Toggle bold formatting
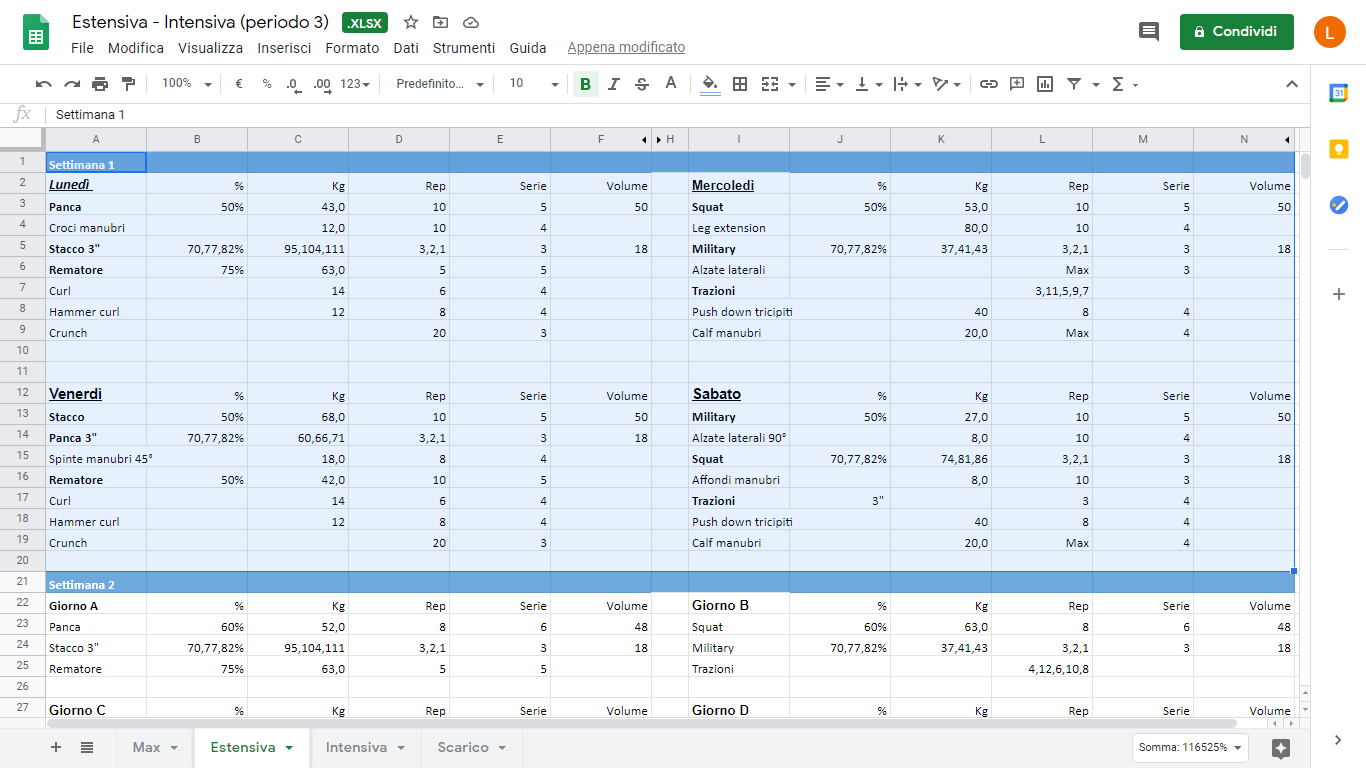The height and width of the screenshot is (768, 1366). [585, 84]
